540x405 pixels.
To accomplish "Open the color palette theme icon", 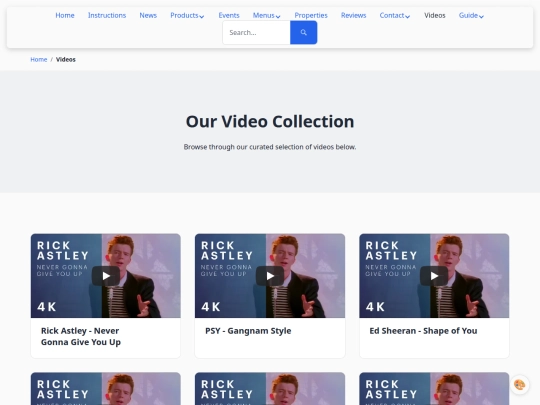I will 519,384.
